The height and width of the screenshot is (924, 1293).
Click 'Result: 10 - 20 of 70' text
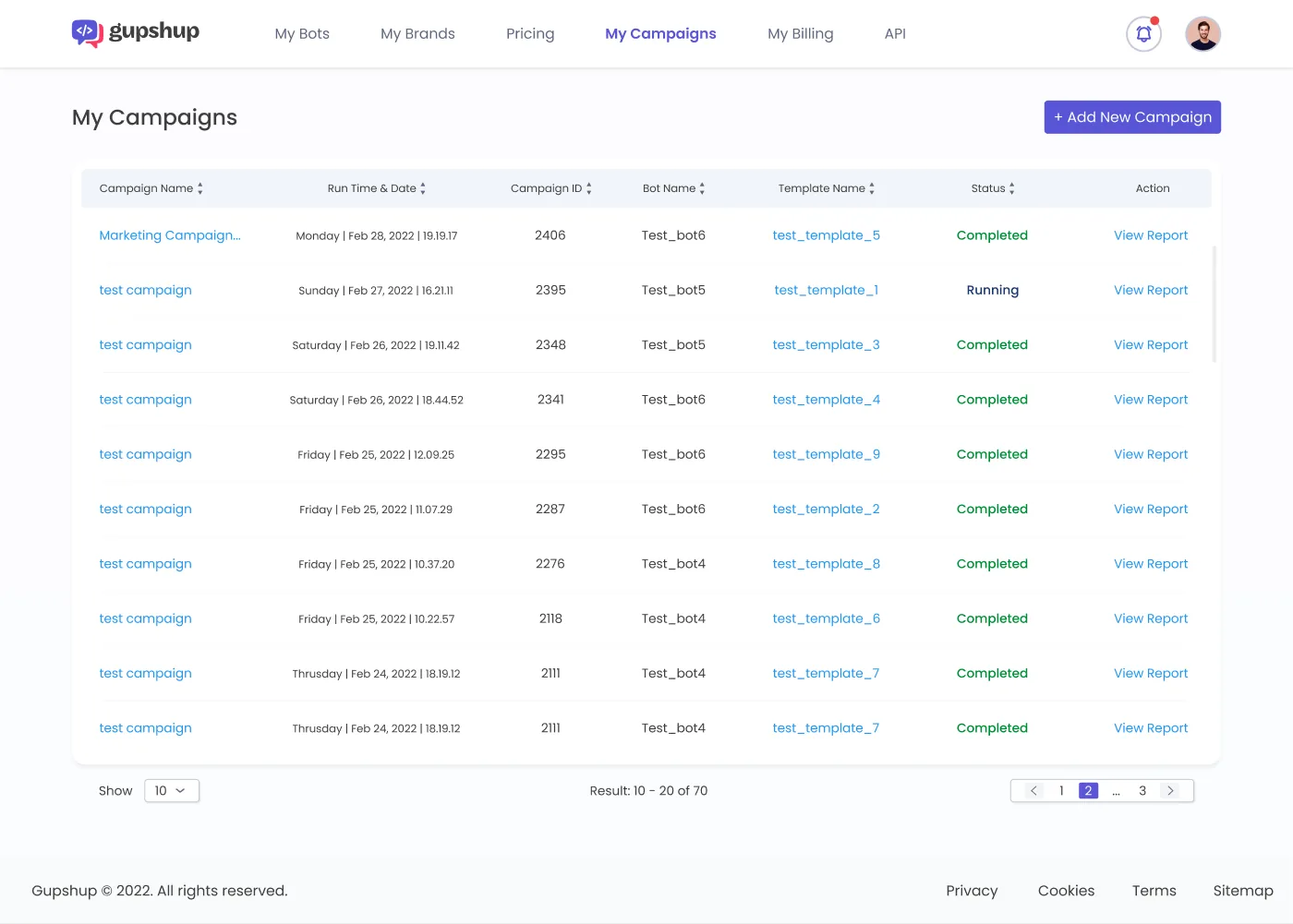pyautogui.click(x=648, y=791)
